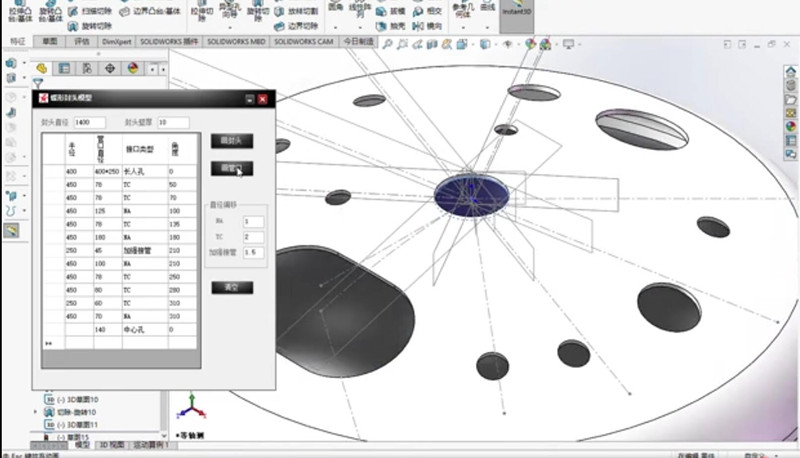
Task: Click the 画封头 button
Action: point(231,141)
